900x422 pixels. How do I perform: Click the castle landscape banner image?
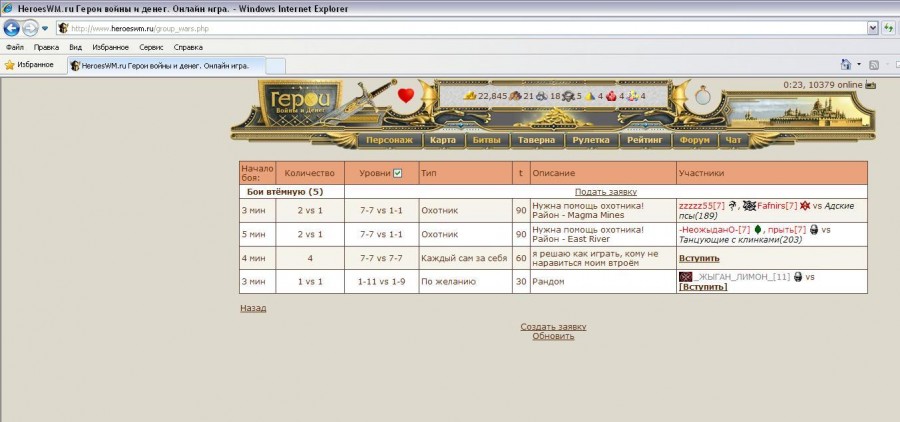798,112
